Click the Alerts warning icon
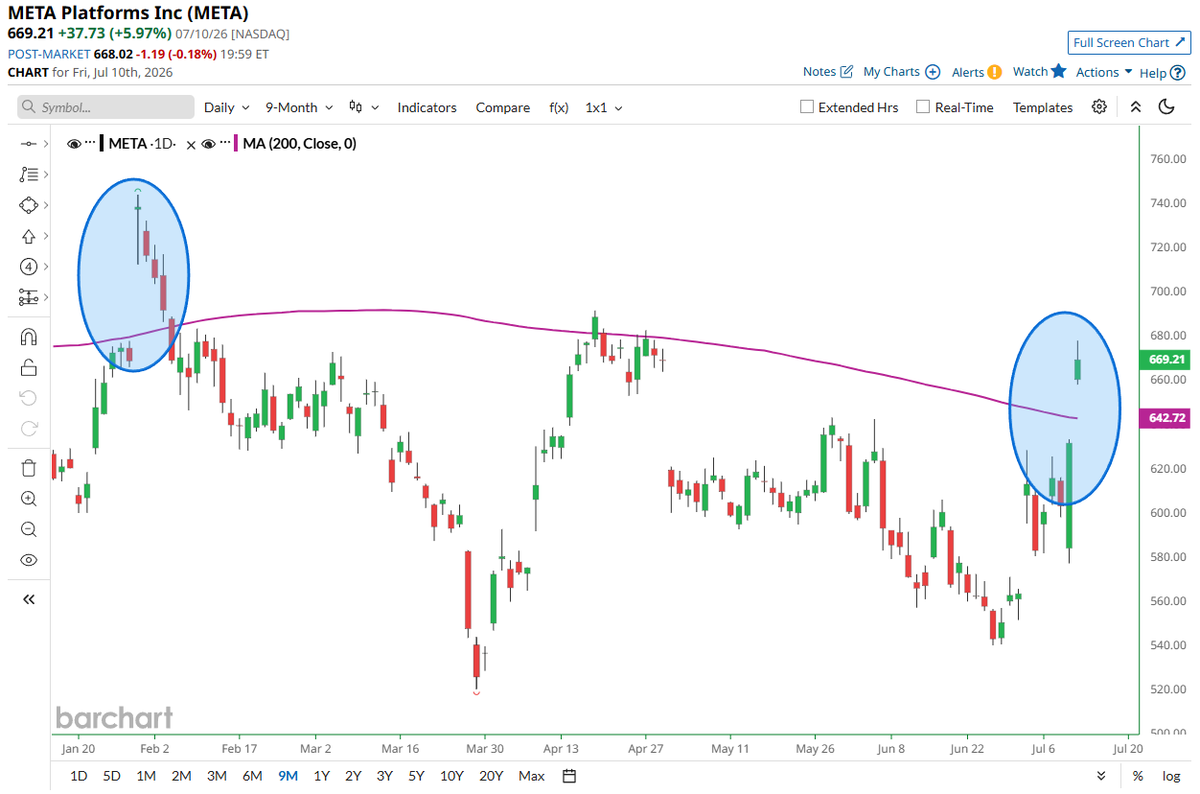Viewport: 1200px width, 794px height. point(994,72)
